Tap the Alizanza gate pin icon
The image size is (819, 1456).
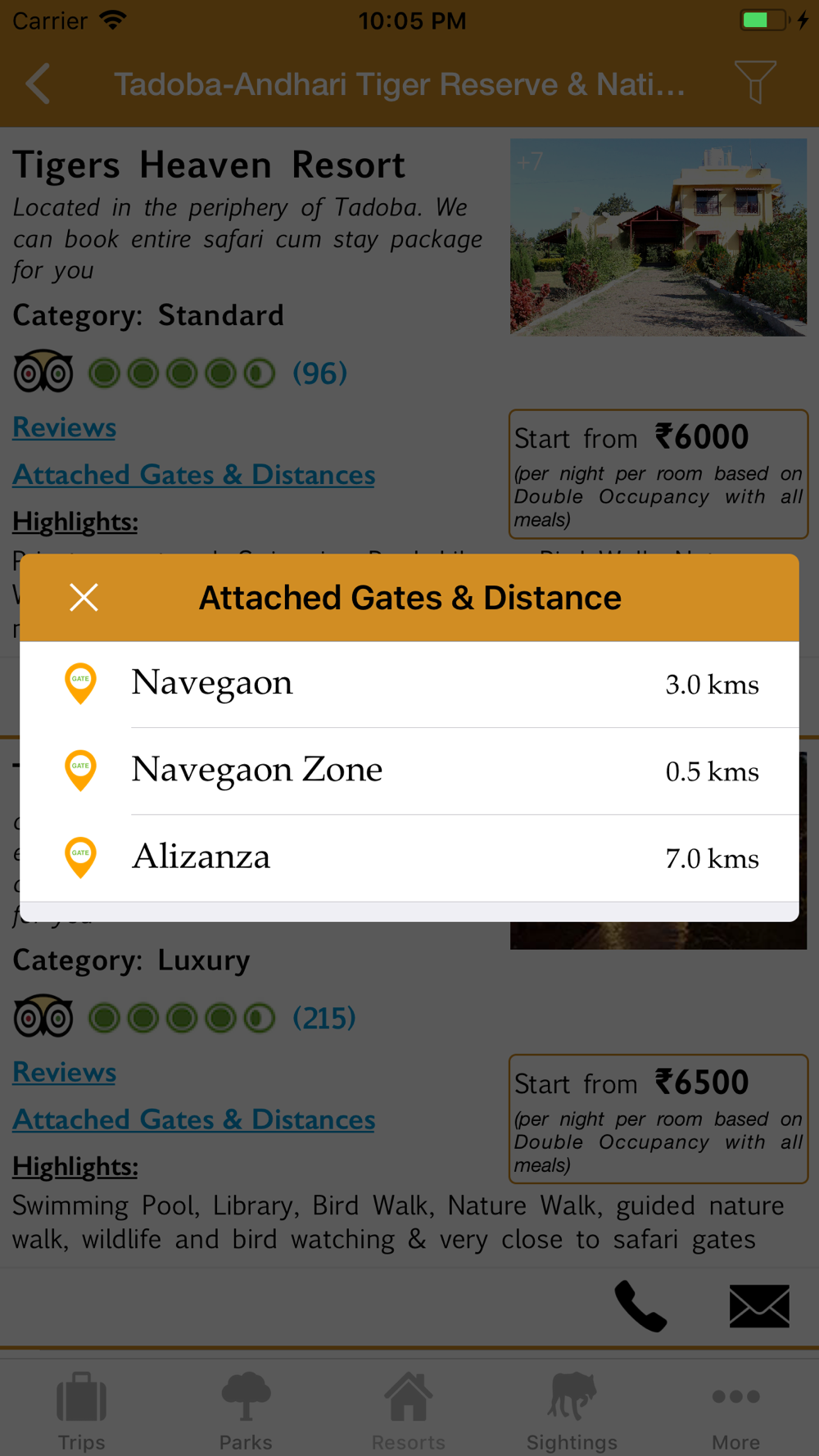(80, 857)
